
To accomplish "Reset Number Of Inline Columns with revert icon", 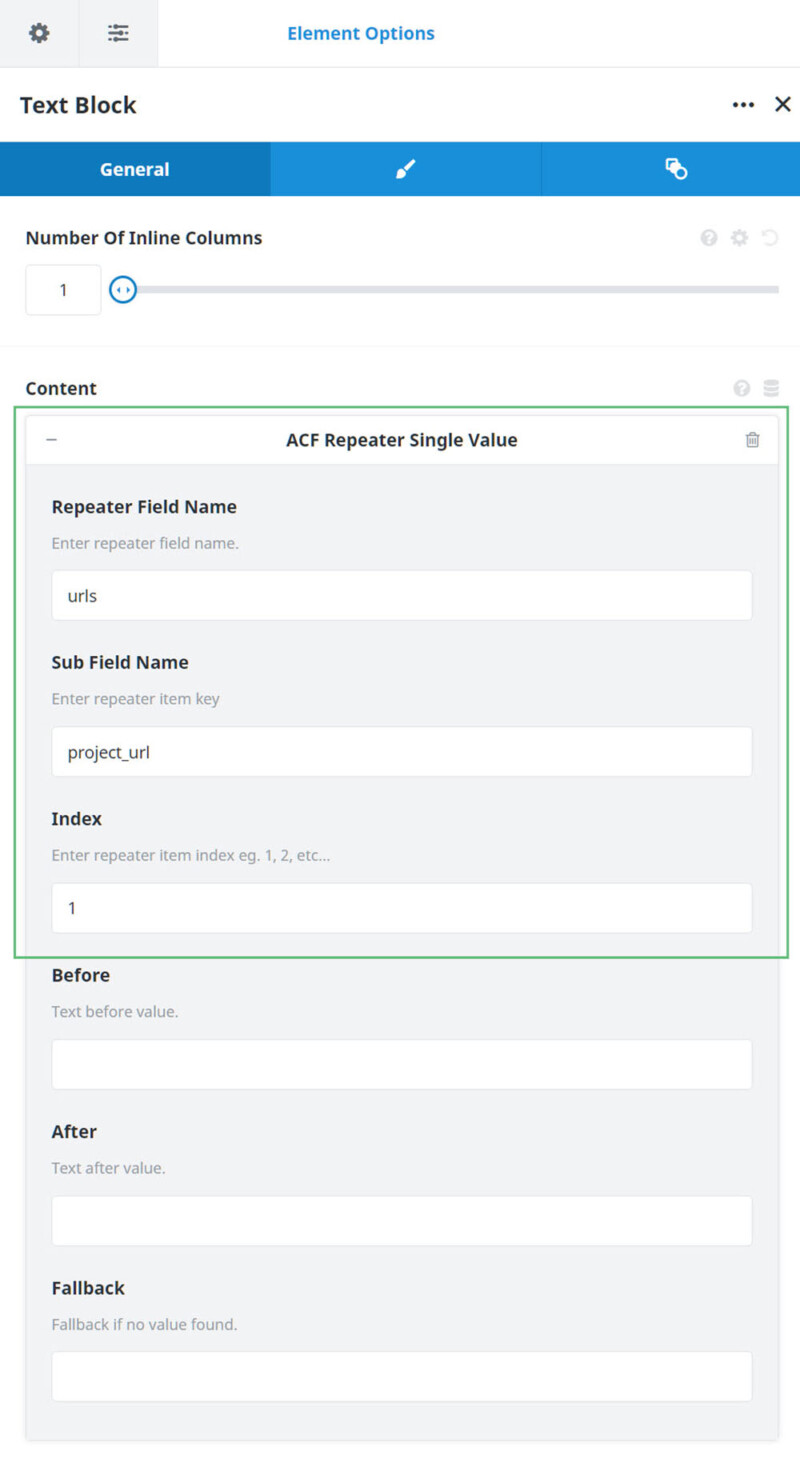I will coord(768,238).
